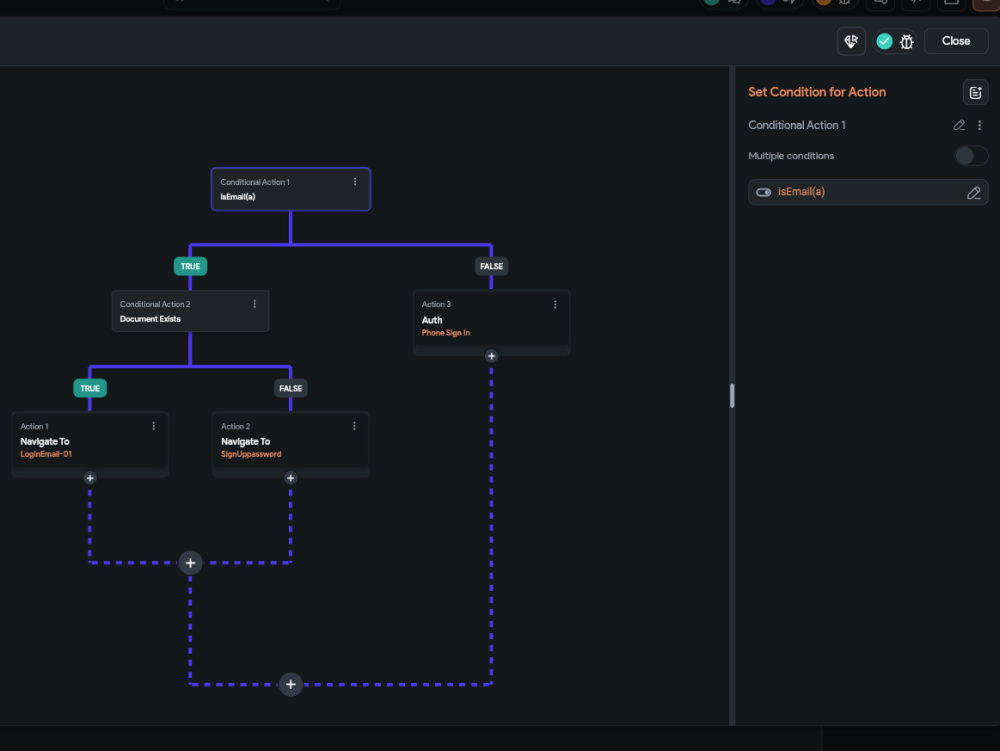Click the Document Exists condition text
The height and width of the screenshot is (751, 1000).
tap(150, 319)
